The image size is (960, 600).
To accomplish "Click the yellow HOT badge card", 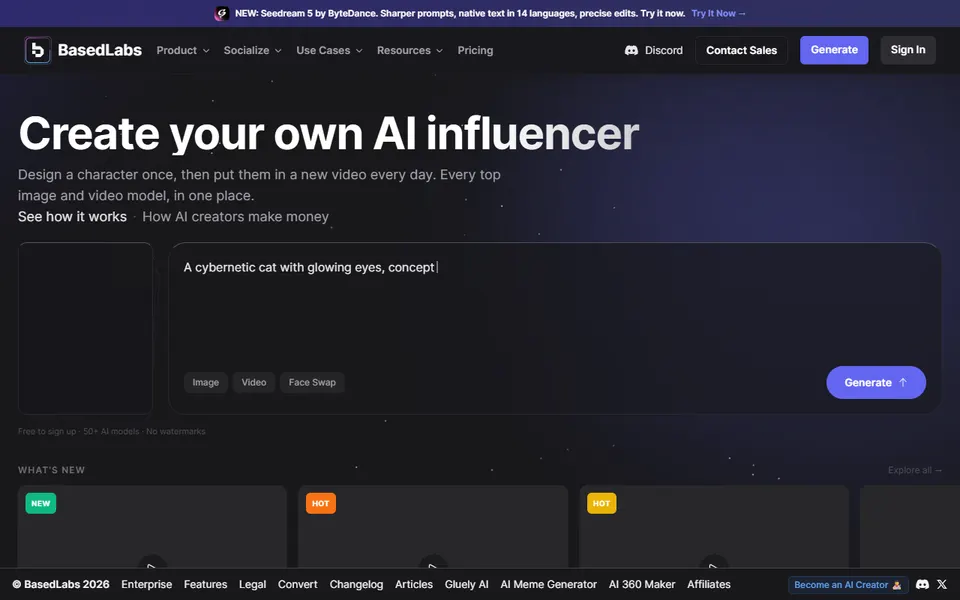I will point(601,503).
